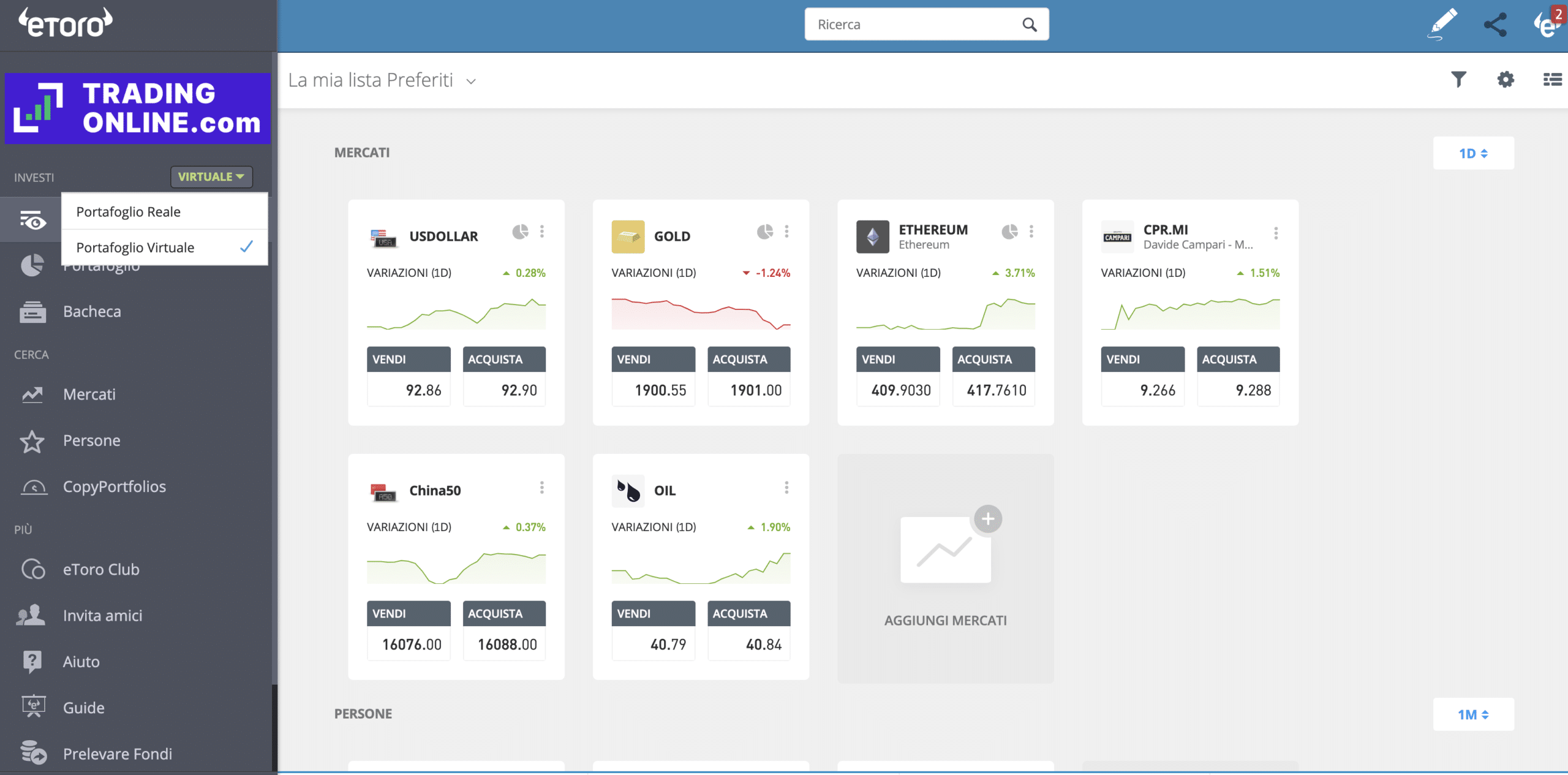Select Invita amici
The width and height of the screenshot is (1568, 775).
102,616
